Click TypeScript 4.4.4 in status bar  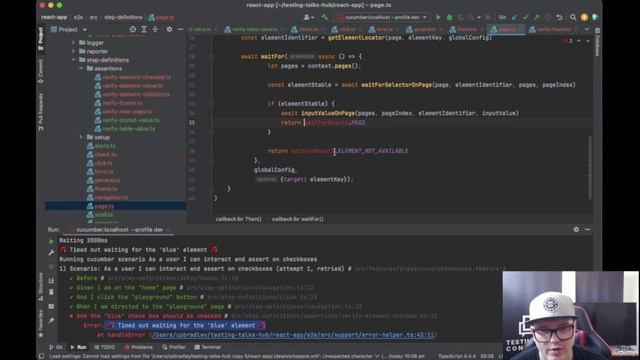tap(457, 356)
